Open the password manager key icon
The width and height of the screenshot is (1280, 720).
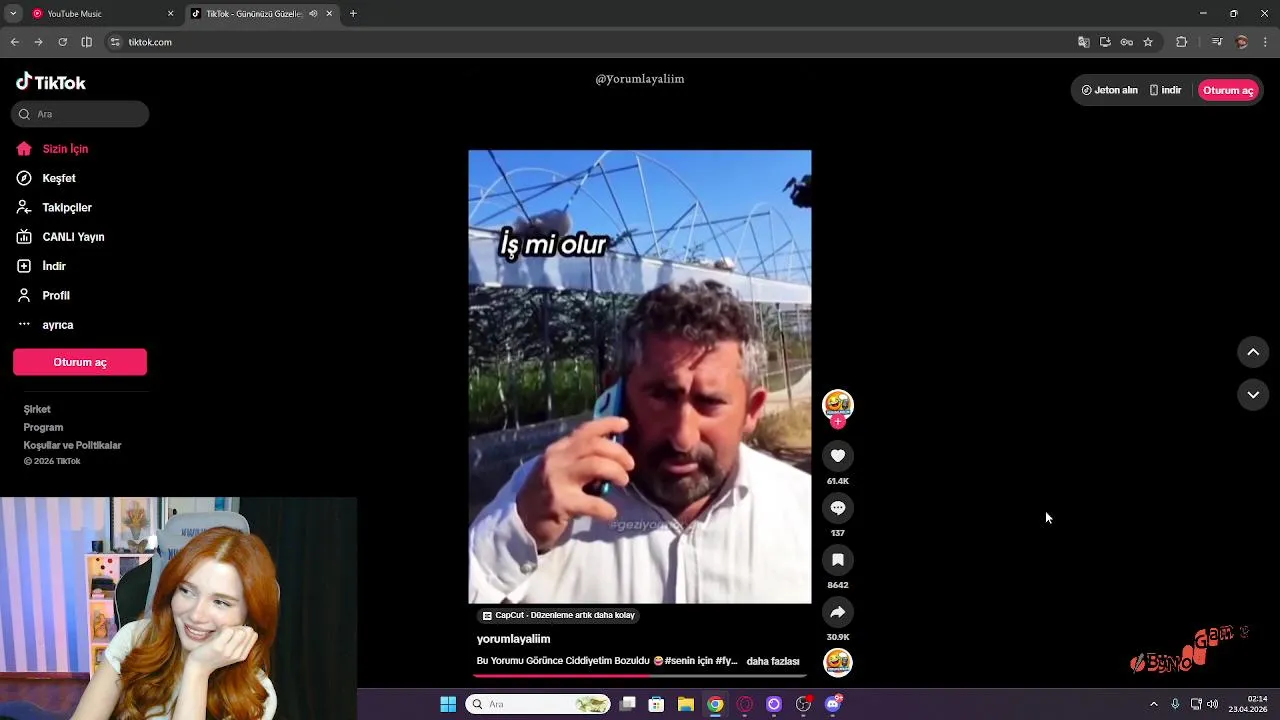[1126, 42]
